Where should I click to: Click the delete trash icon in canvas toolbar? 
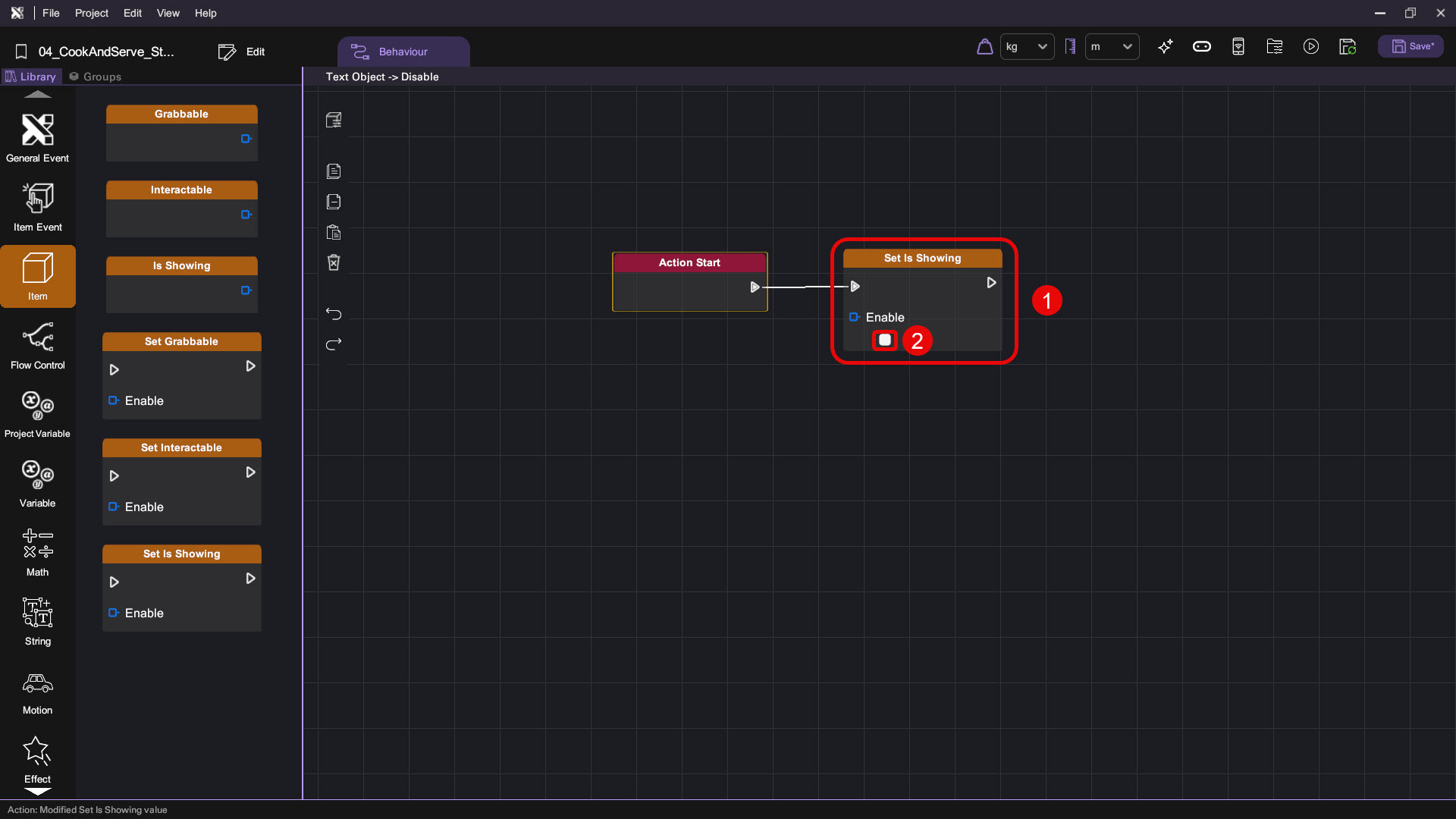(x=334, y=262)
